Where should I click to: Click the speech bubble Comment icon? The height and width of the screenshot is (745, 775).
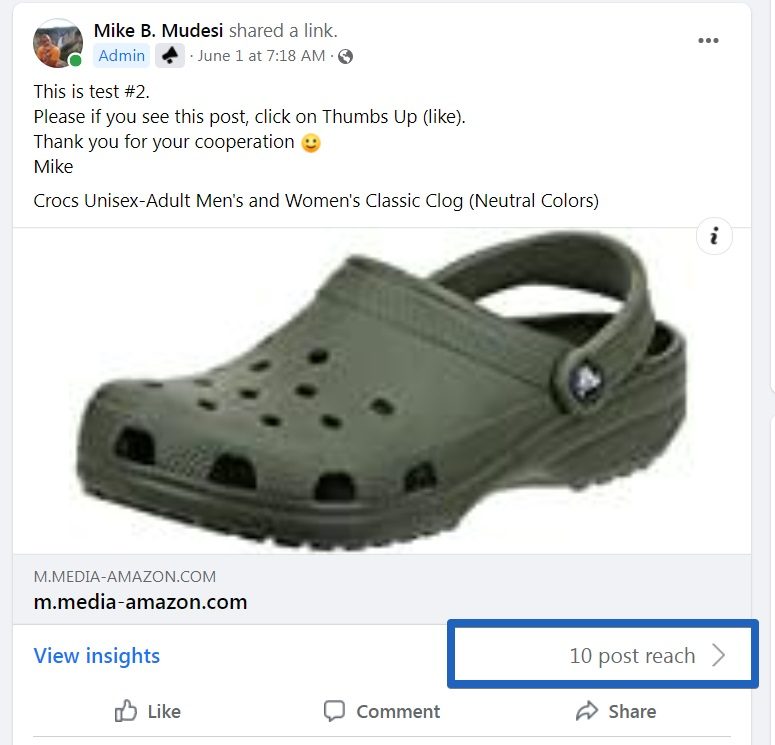click(334, 711)
